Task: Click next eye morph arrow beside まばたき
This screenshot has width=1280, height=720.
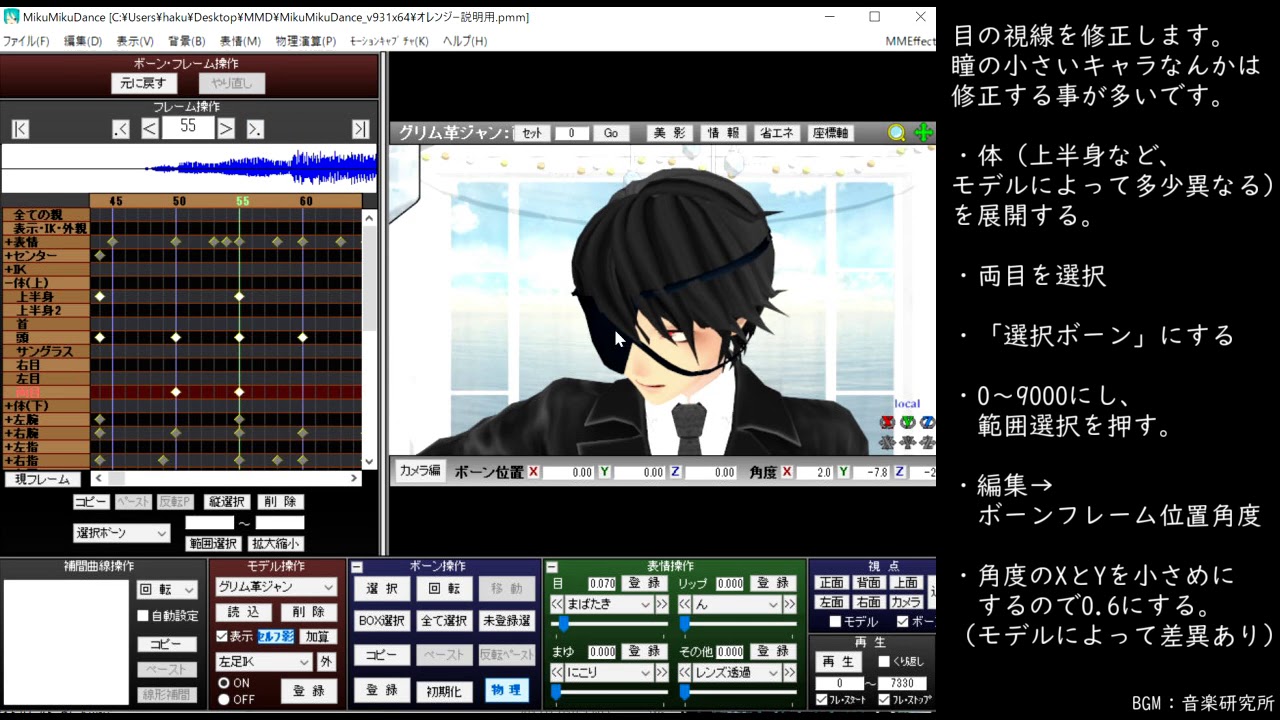Action: click(661, 604)
